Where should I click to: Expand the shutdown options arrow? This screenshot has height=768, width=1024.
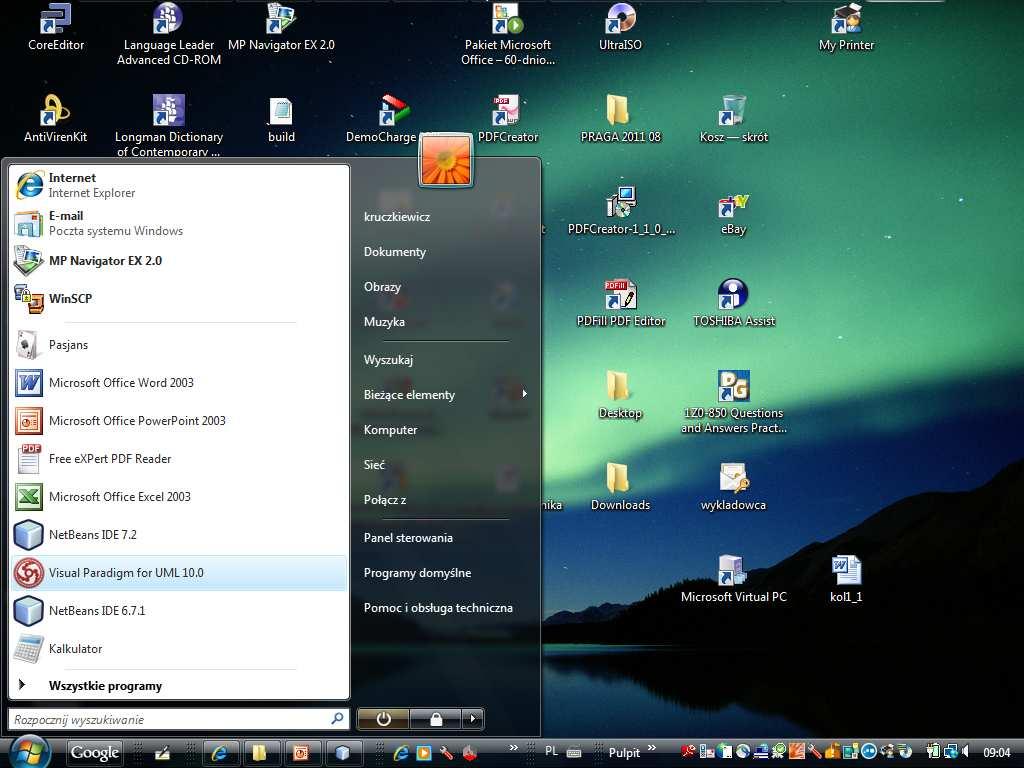tap(473, 719)
